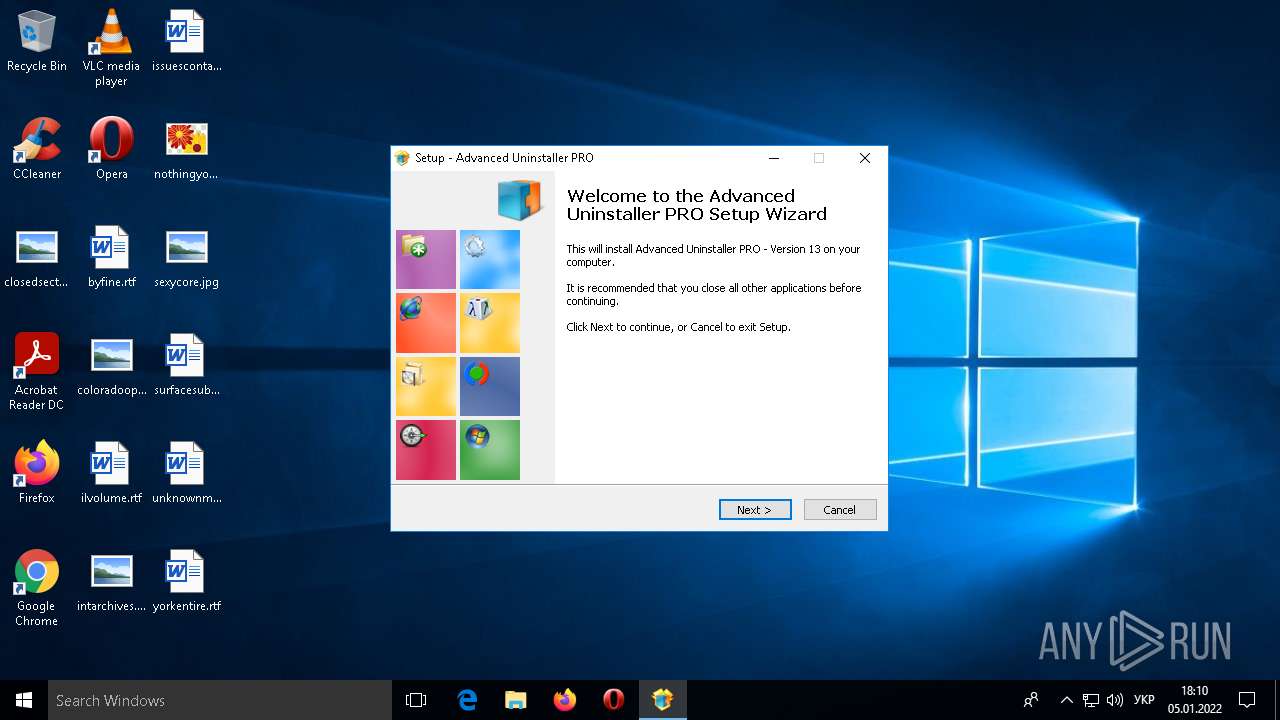Select the closedsect... image file icon
The image size is (1280, 720).
pos(37,257)
